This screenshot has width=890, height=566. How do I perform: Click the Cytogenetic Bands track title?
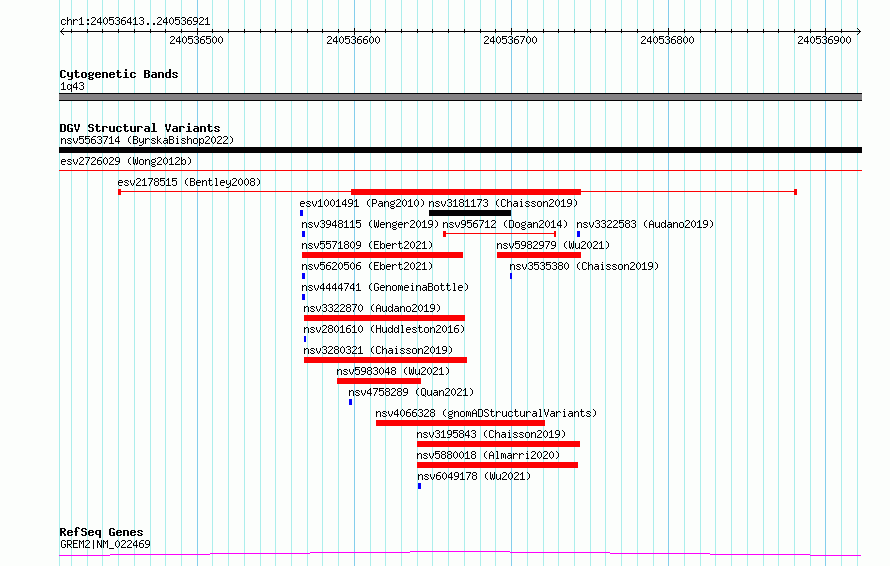[x=119, y=74]
